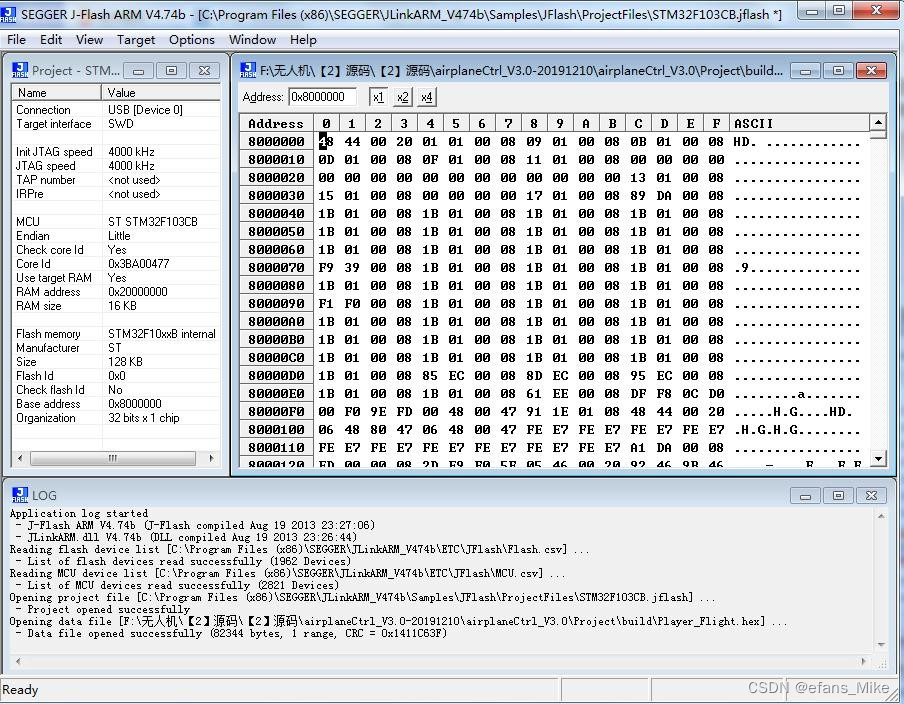Viewport: 904px width, 704px height.
Task: Select the RAM size 16 KB value
Action: 122,306
